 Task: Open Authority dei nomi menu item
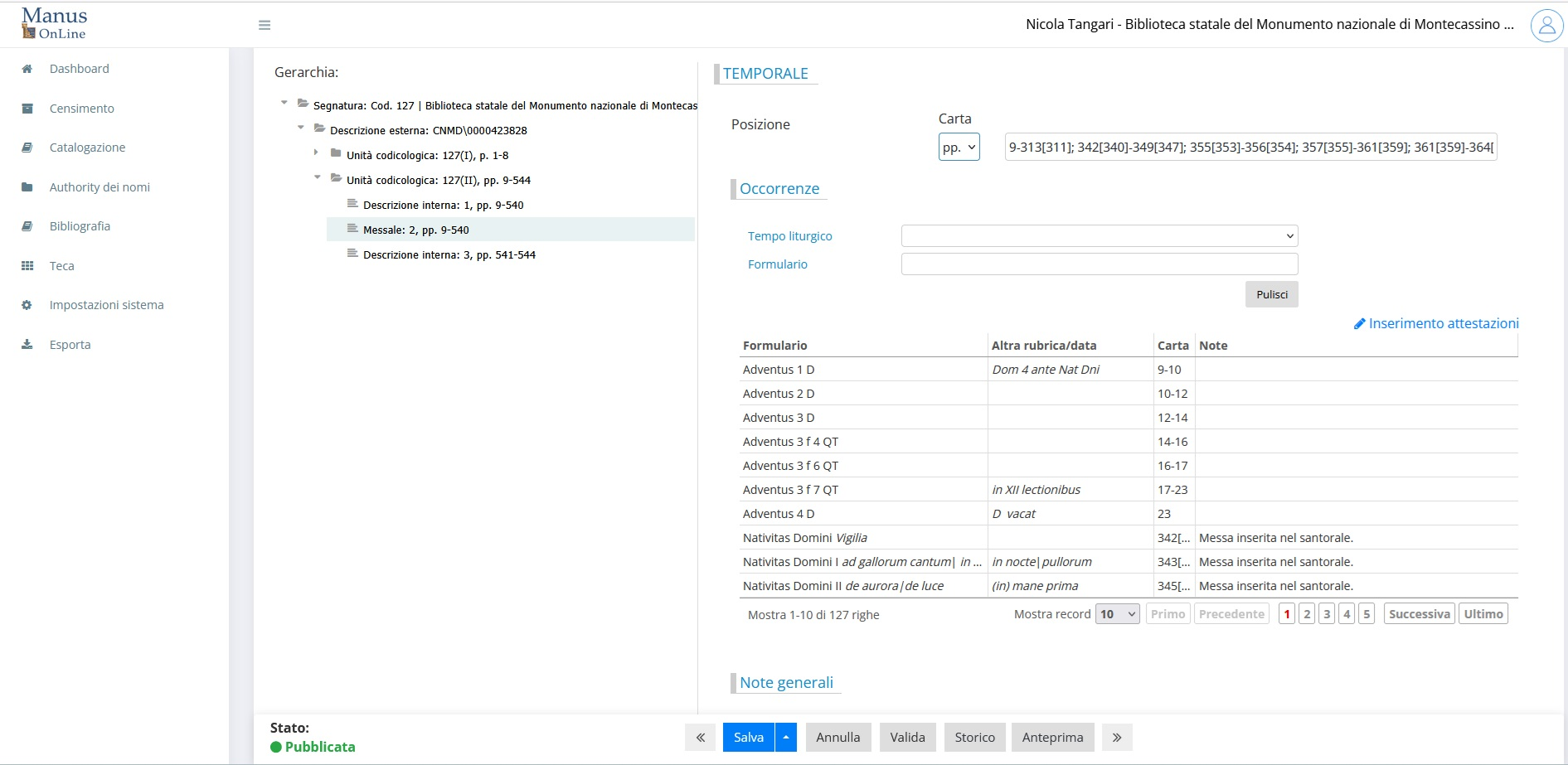(x=100, y=187)
